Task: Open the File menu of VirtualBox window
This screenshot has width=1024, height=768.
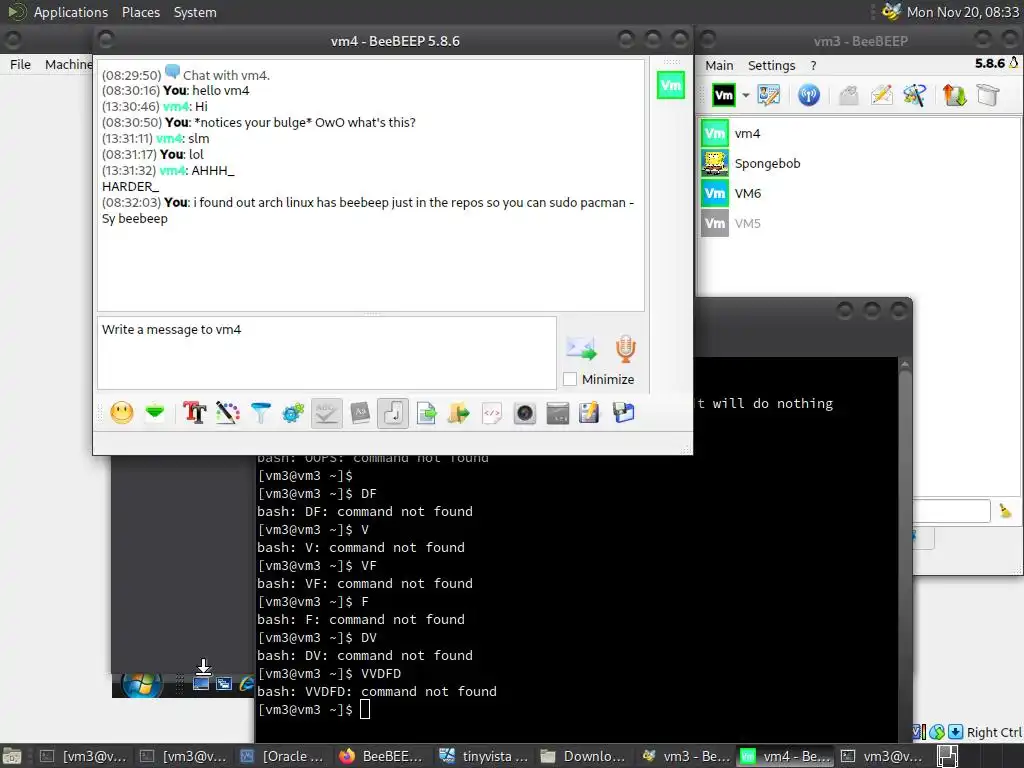Action: 20,64
